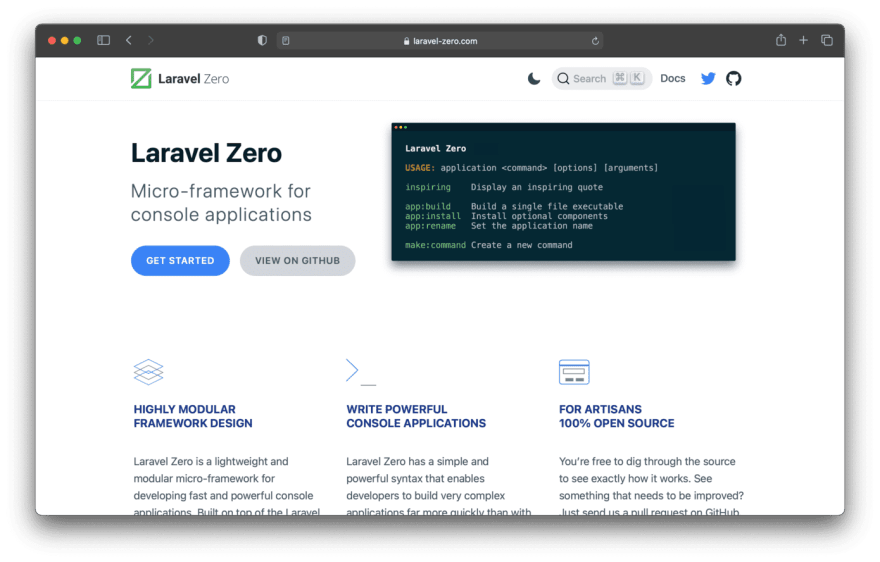Click the 'app:build' line in terminal
Screen dimensions: 880x562
click(x=514, y=206)
